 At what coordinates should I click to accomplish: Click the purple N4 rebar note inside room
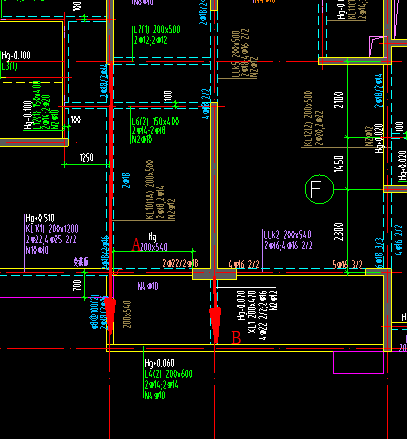148,286
